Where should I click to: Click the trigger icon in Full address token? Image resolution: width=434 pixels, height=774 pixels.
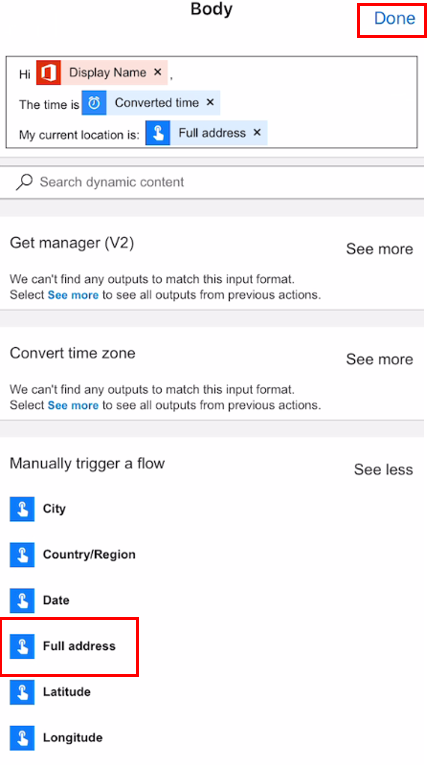click(x=158, y=133)
